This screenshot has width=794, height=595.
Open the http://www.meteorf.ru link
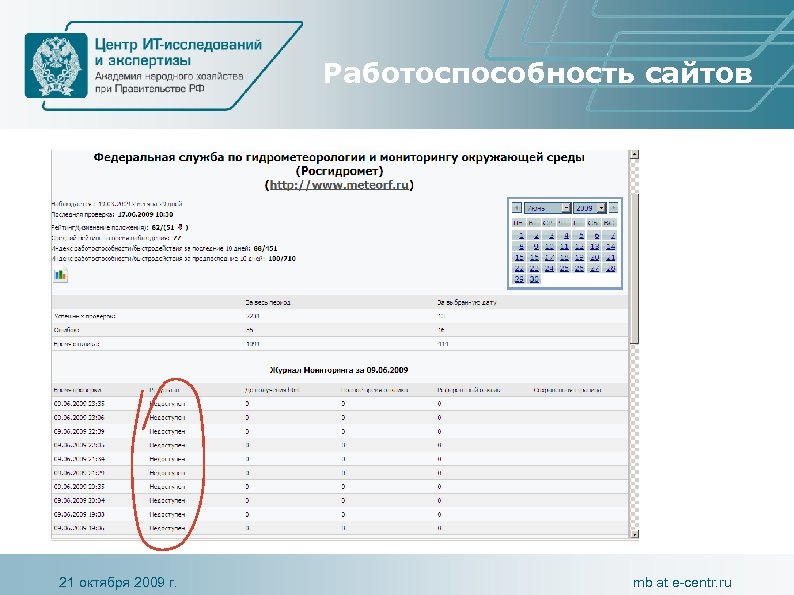pos(339,185)
